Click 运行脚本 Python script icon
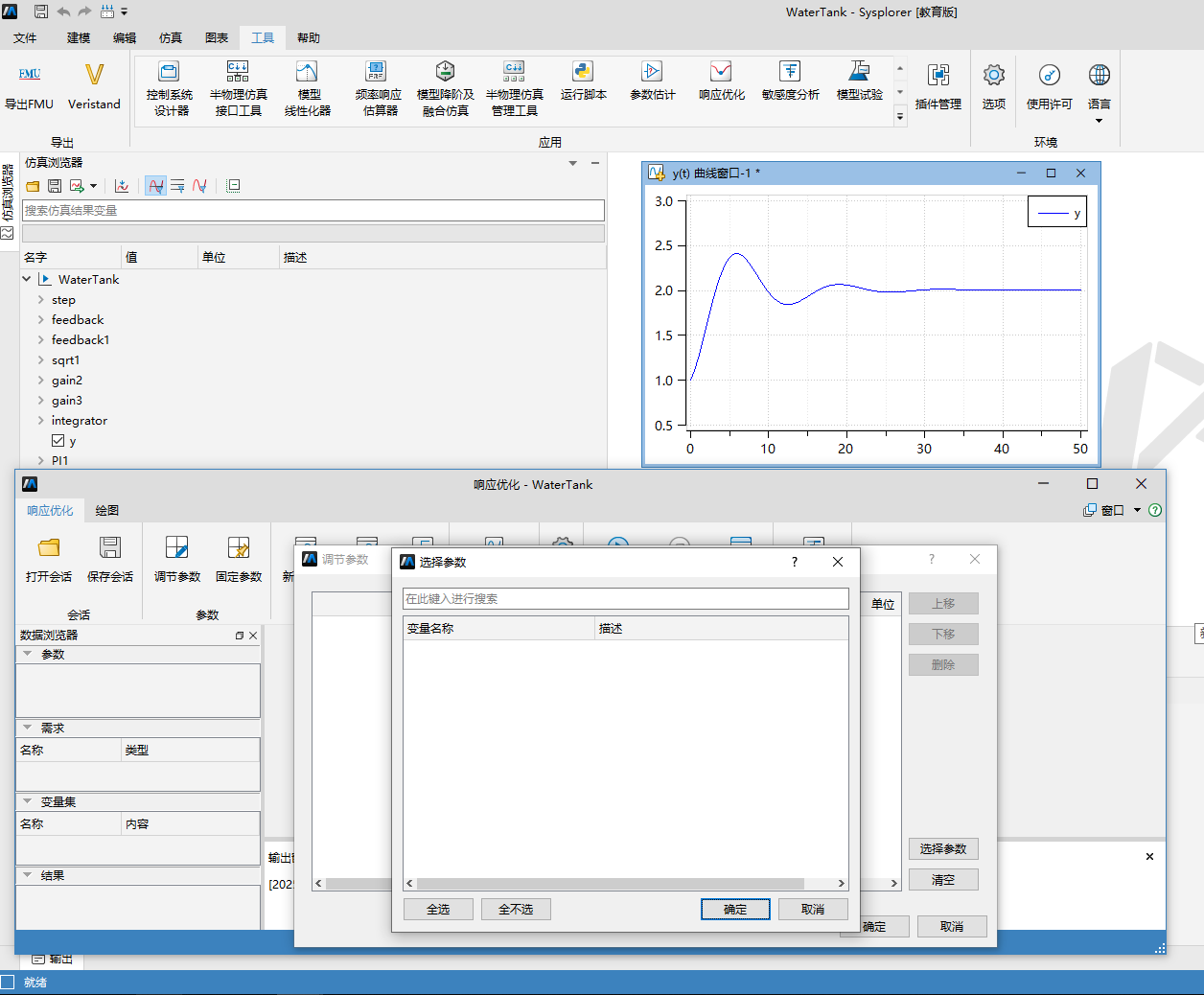The height and width of the screenshot is (995, 1204). point(583,71)
